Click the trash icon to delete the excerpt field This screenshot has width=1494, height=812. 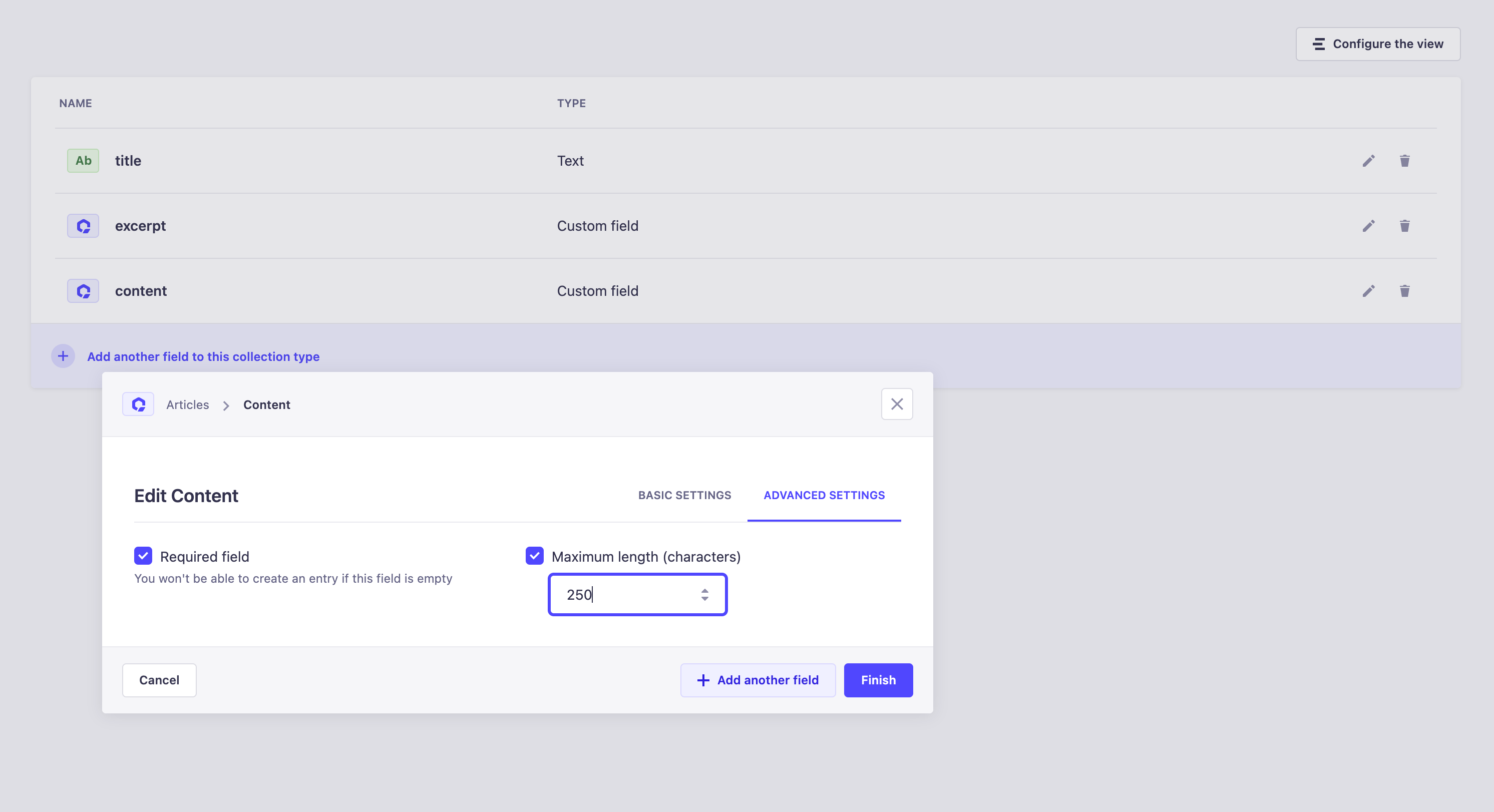[1404, 226]
